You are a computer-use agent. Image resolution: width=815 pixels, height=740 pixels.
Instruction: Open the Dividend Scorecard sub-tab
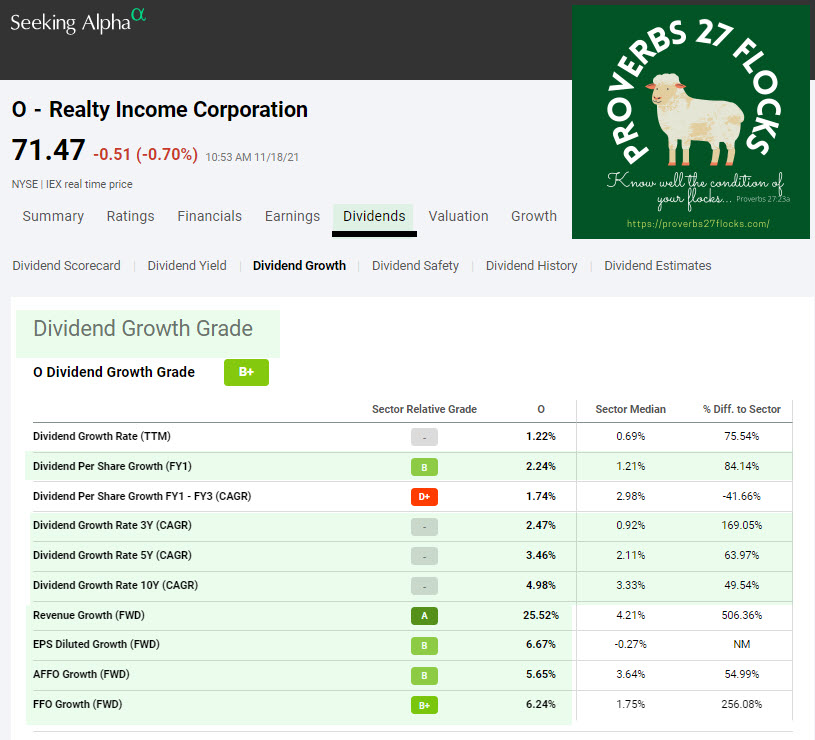66,266
